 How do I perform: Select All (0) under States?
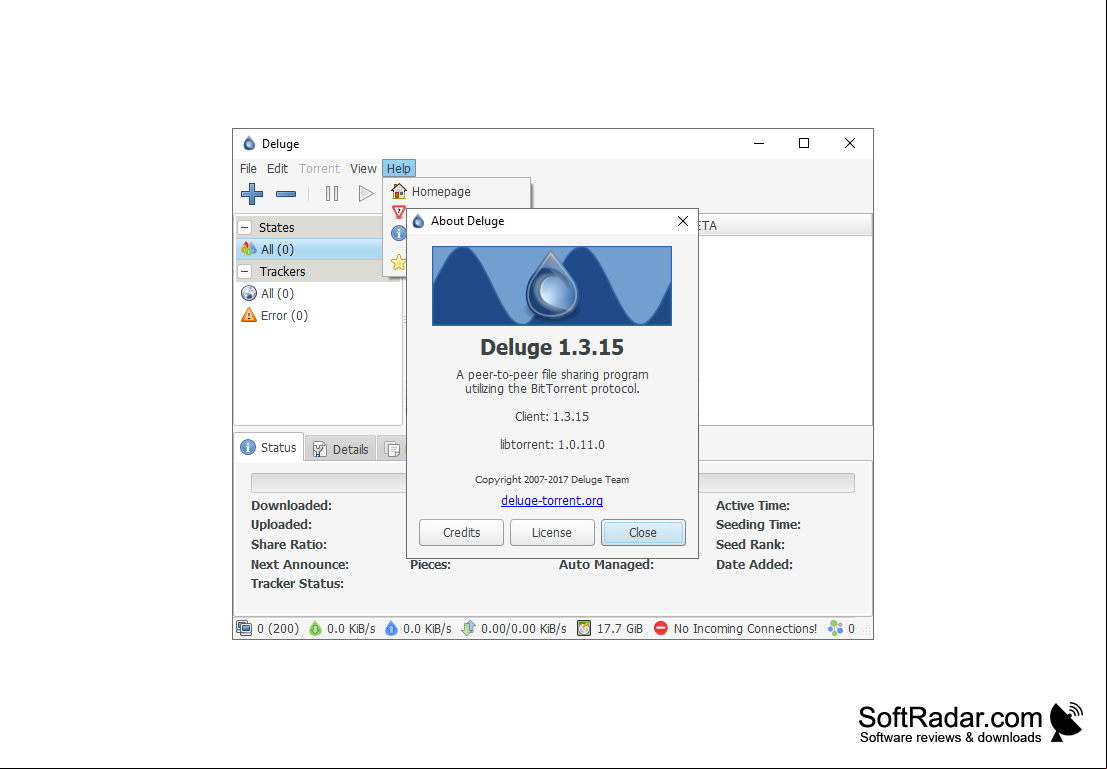[311, 249]
